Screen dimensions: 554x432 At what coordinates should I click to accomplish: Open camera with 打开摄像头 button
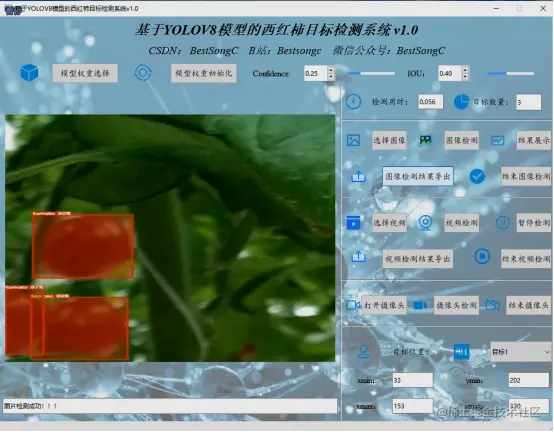point(384,305)
